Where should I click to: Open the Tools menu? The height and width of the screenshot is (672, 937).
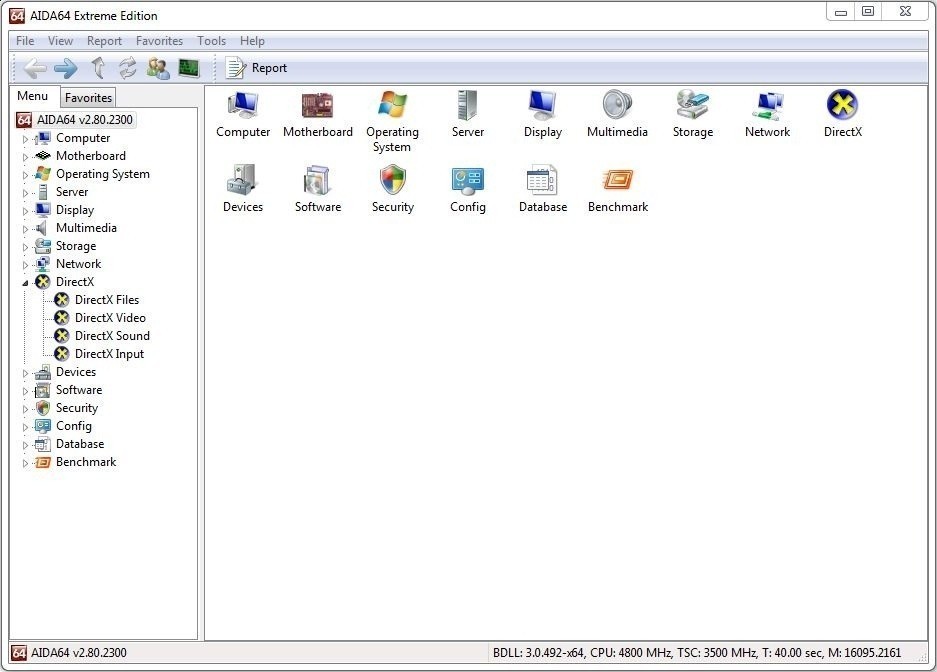coord(212,41)
